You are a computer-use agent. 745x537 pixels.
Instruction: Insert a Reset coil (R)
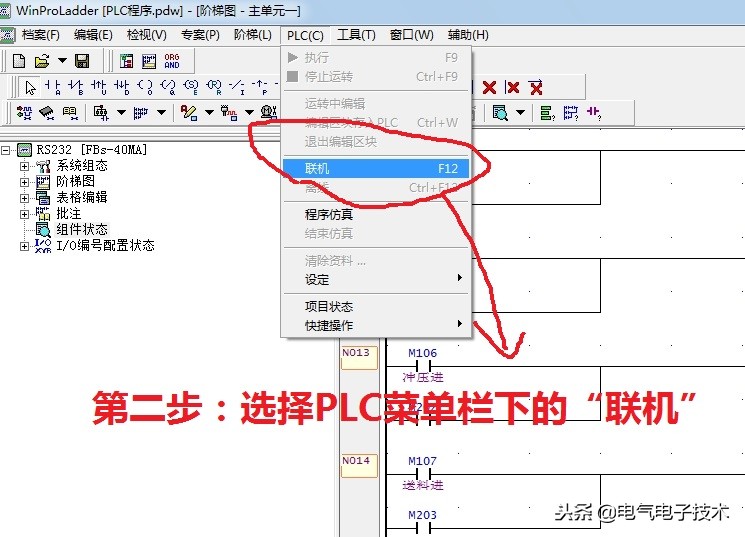(x=214, y=87)
